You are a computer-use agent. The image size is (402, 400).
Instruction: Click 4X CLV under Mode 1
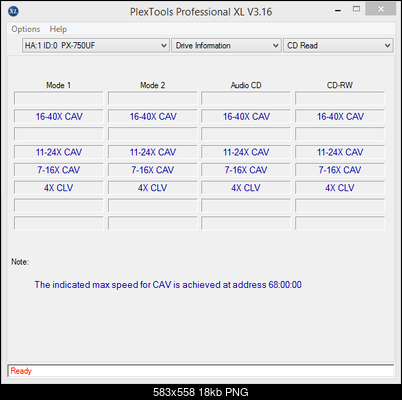coord(59,188)
